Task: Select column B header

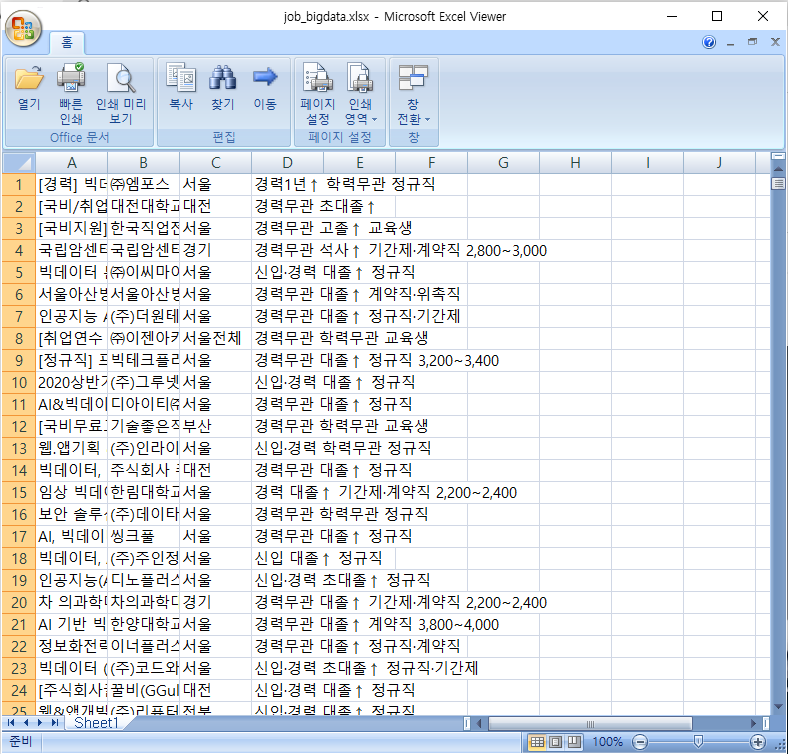Action: point(143,163)
